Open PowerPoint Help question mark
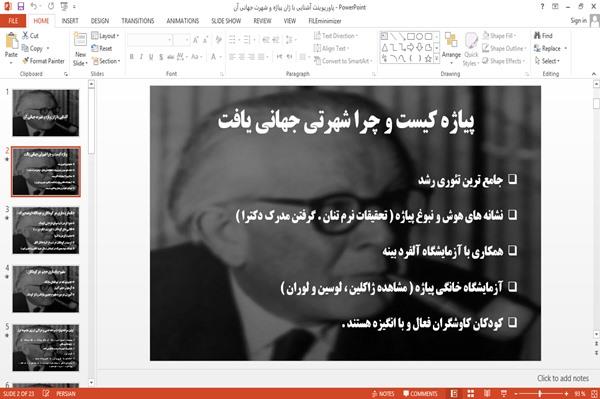Screen dimensions: 600x399 pos(542,7)
